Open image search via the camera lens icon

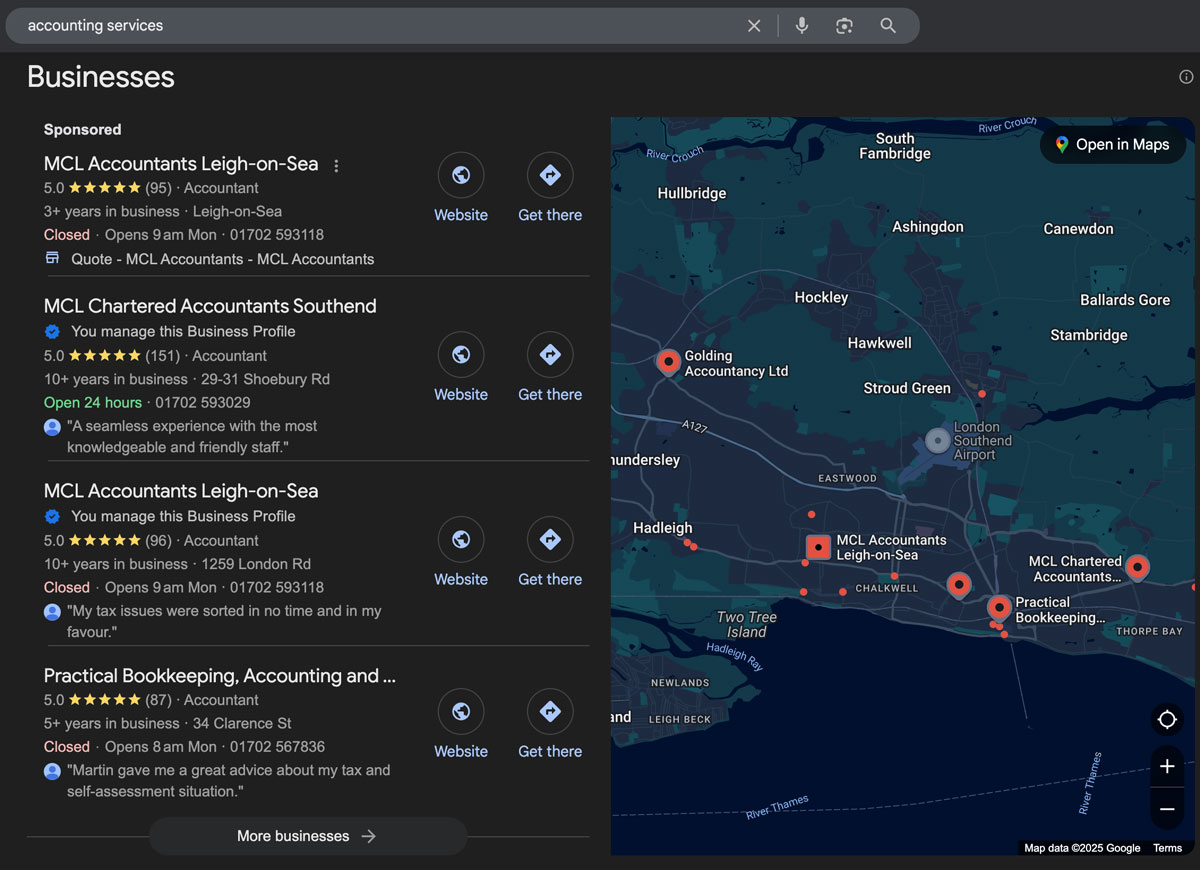(845, 26)
